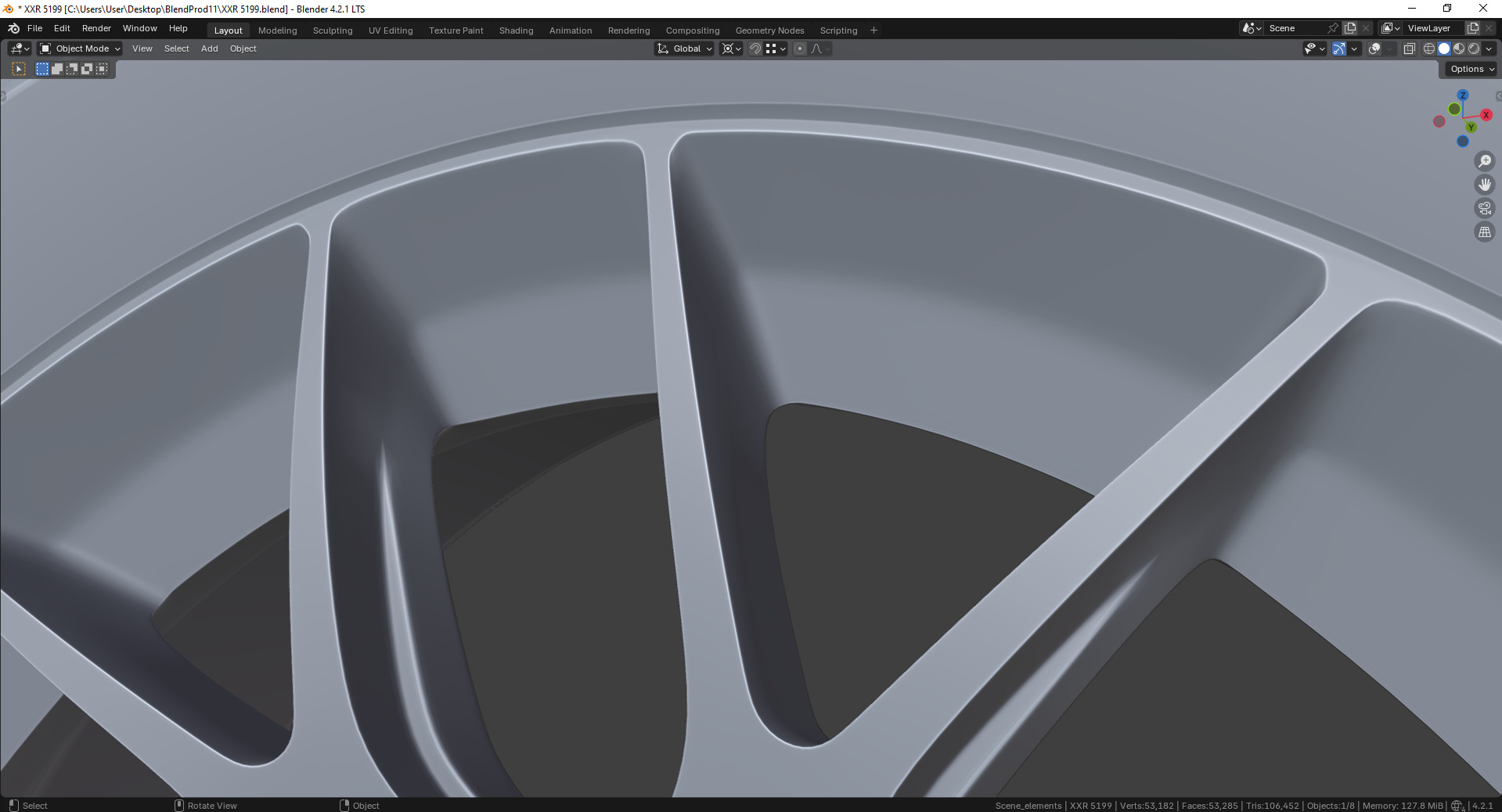Set selection mode to intersect selection
Screen dimensions: 1502x812
pos(102,69)
